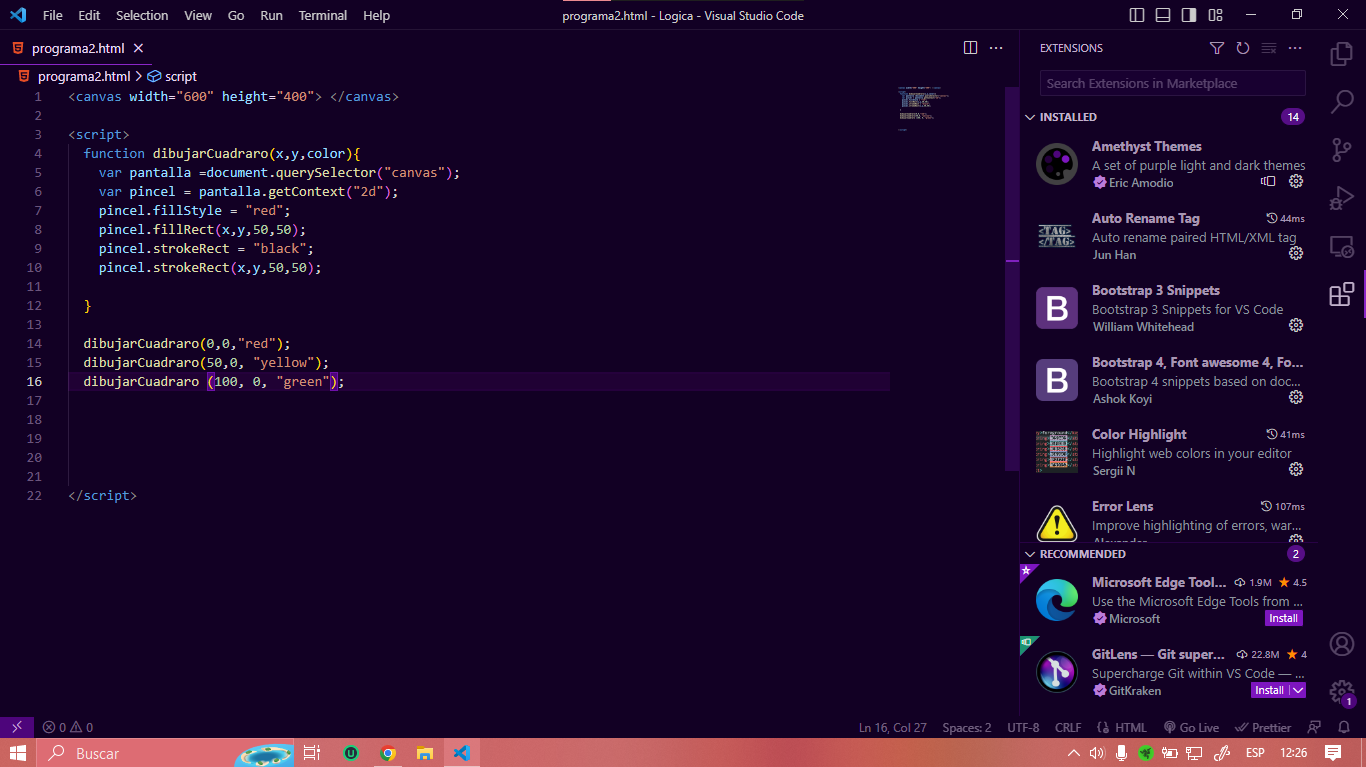Open the Manage gear in activity bar
This screenshot has height=767, width=1366.
coord(1341,691)
